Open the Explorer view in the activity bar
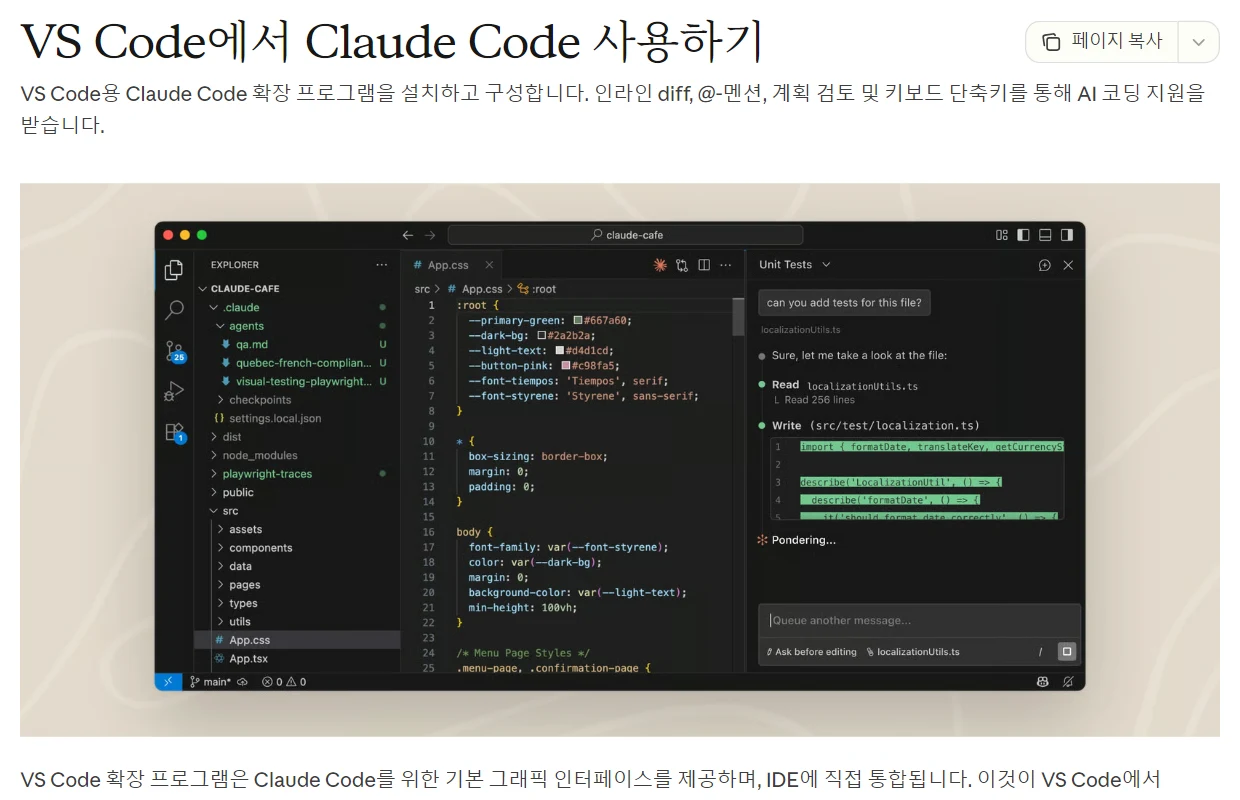 [174, 270]
